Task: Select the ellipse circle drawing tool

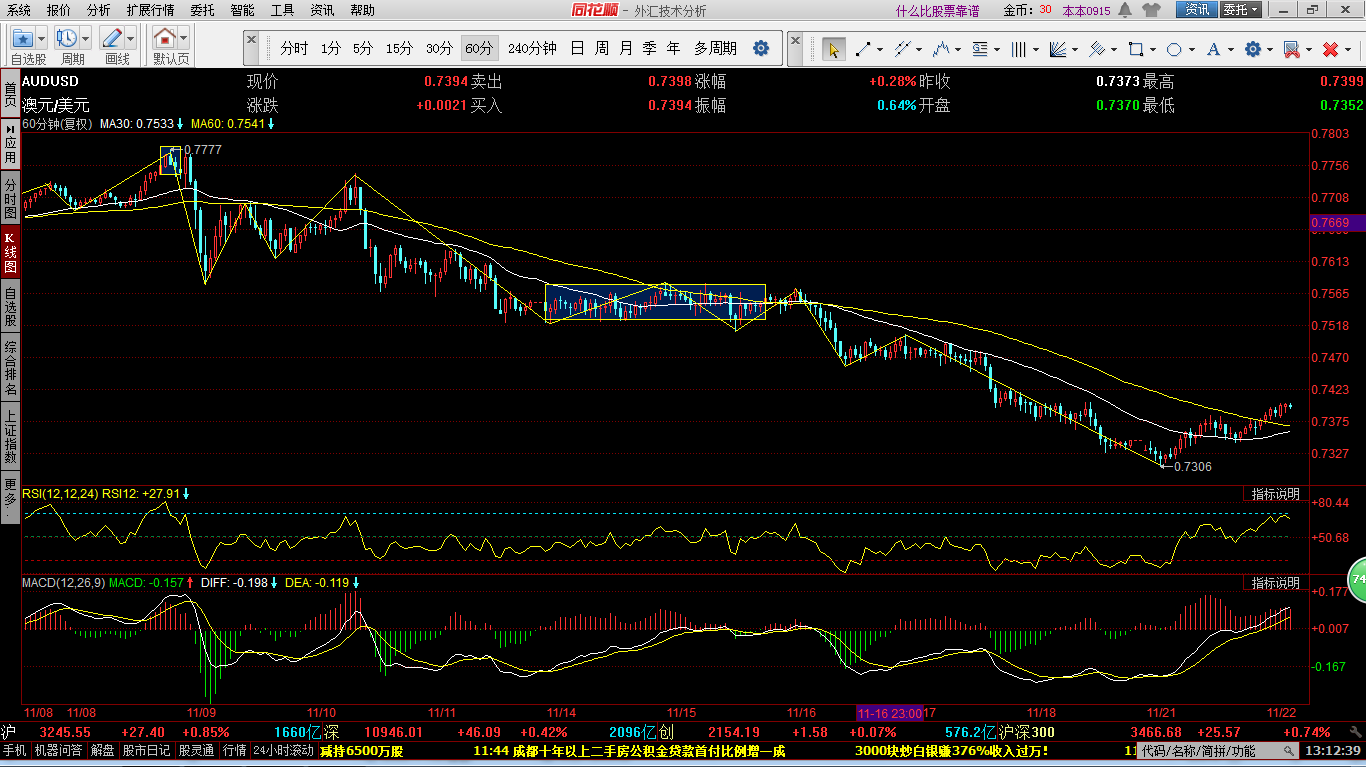Action: click(x=1175, y=49)
